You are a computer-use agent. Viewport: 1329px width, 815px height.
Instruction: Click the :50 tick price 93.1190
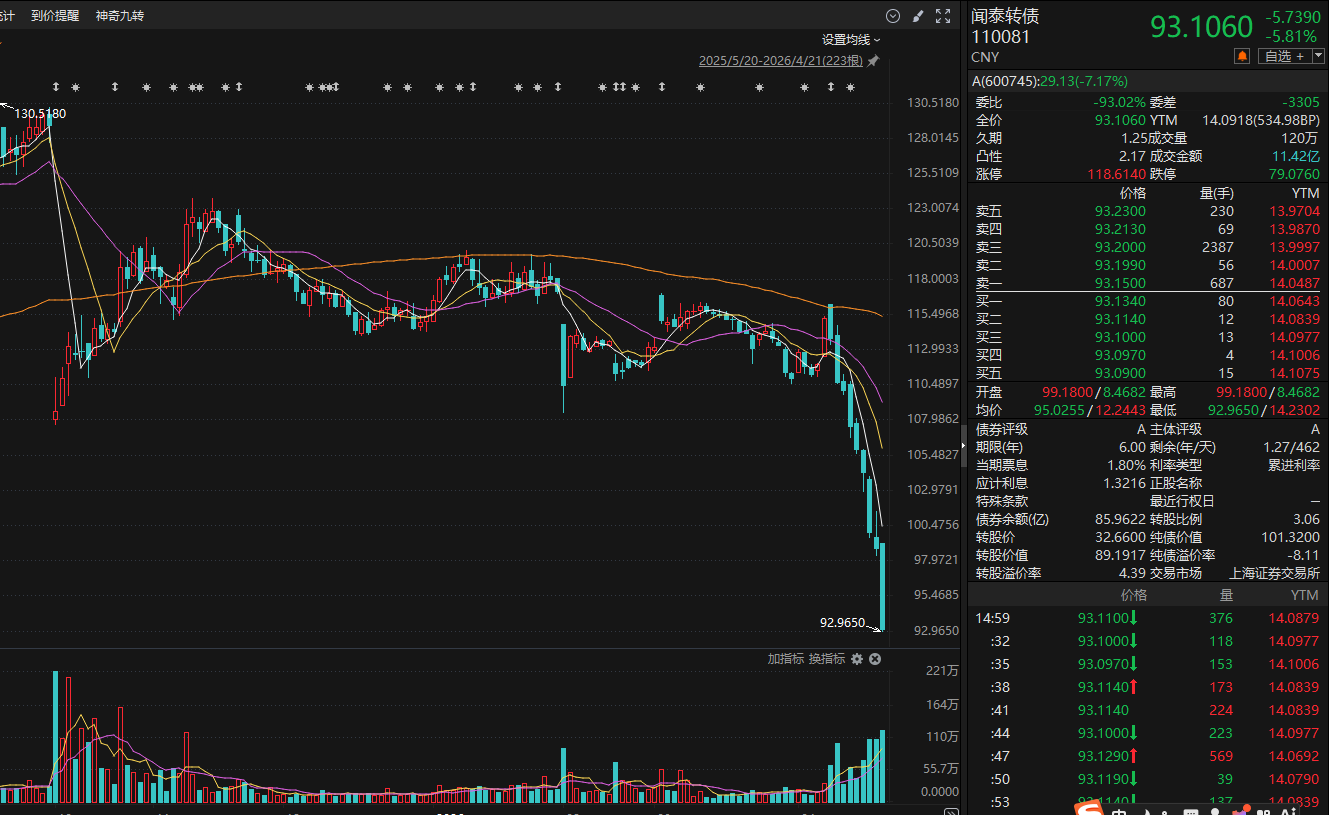1103,779
